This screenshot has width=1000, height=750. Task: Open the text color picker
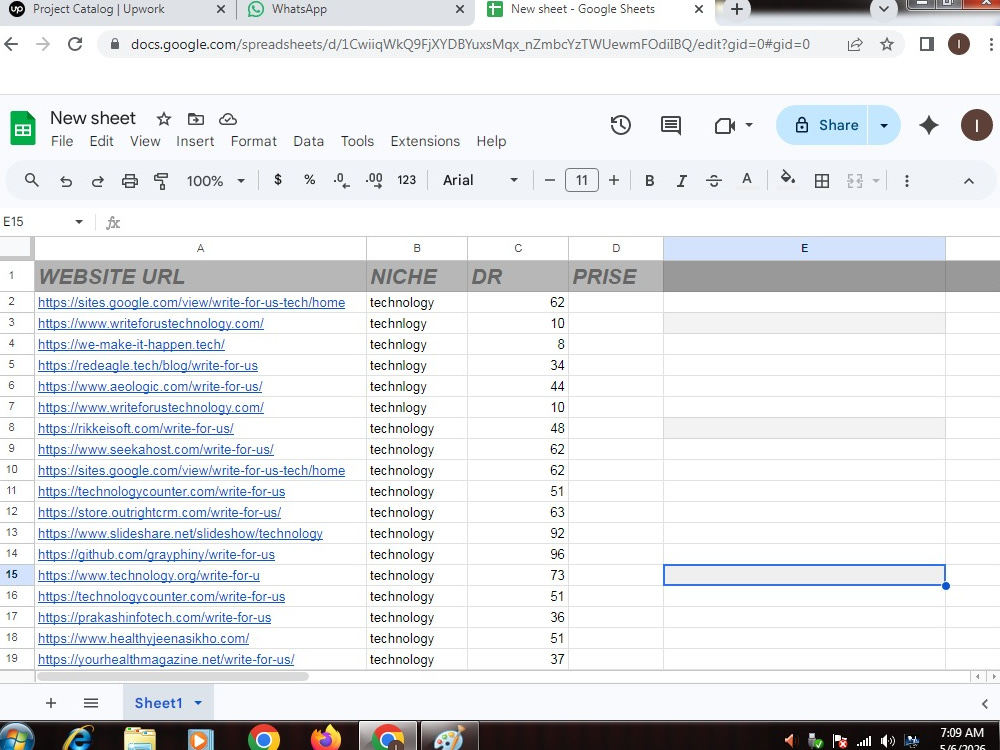coord(747,180)
